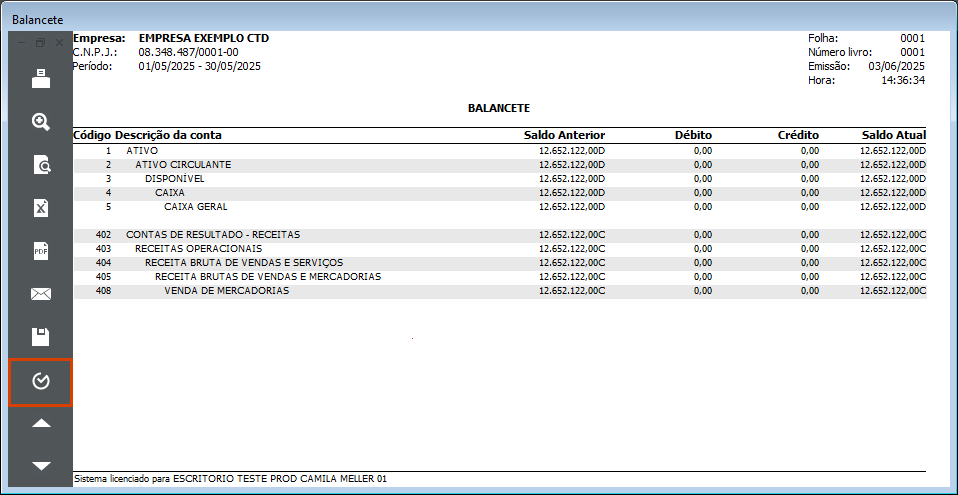
Task: Click the zoom magnifier icon
Action: pos(41,122)
